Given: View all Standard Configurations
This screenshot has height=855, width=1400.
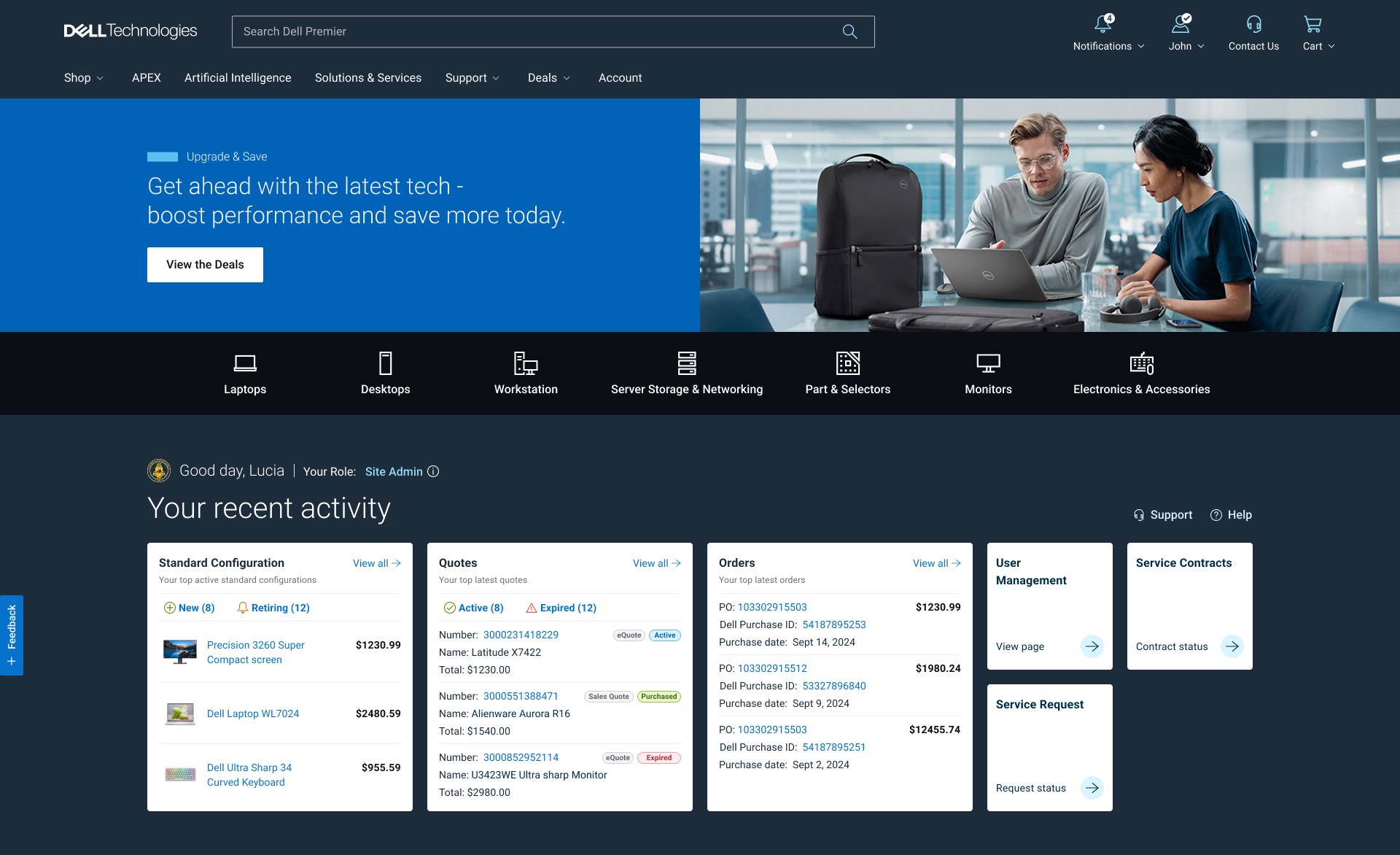Looking at the screenshot, I should coord(377,563).
